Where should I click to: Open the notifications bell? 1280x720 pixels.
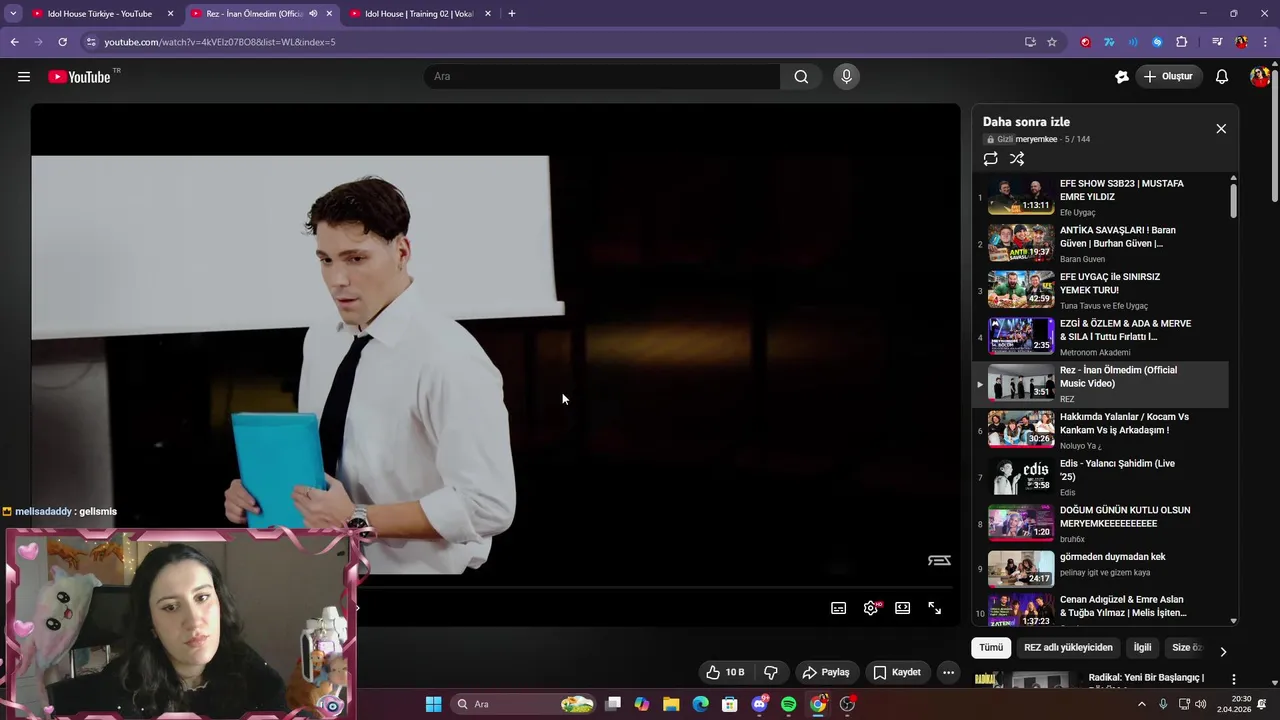pyautogui.click(x=1222, y=77)
